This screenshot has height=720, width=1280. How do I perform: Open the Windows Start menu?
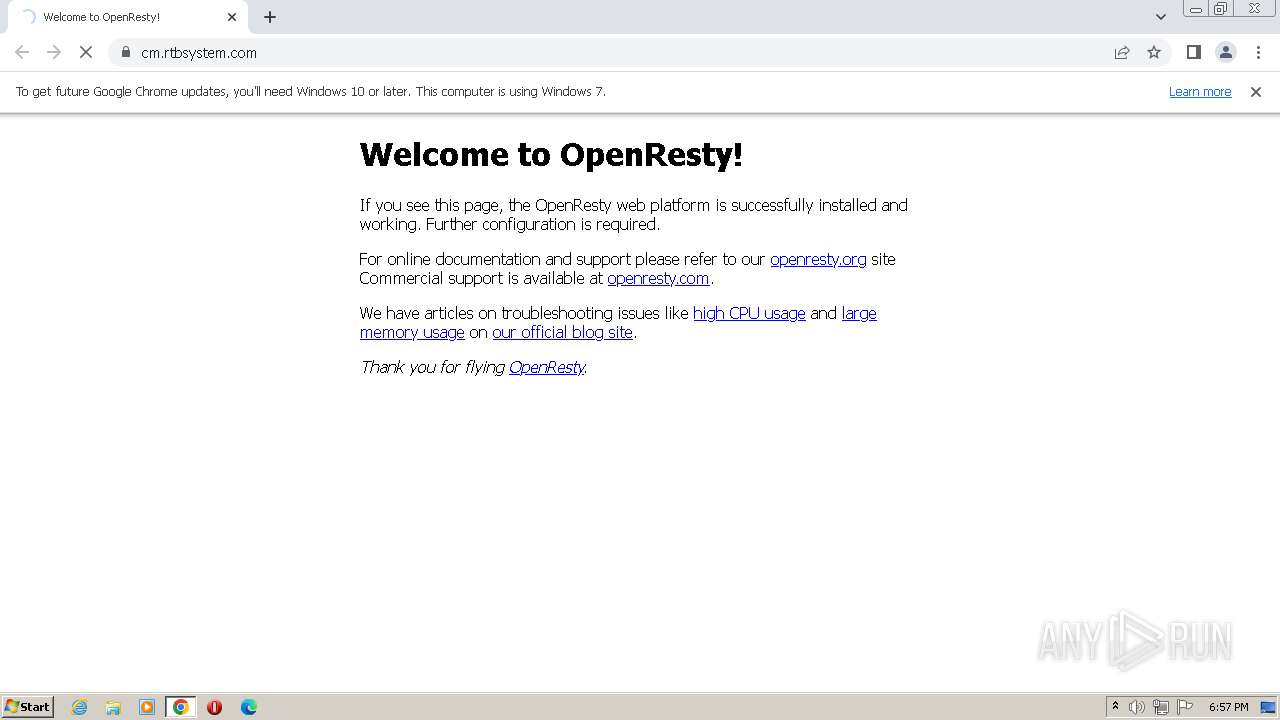coord(28,707)
